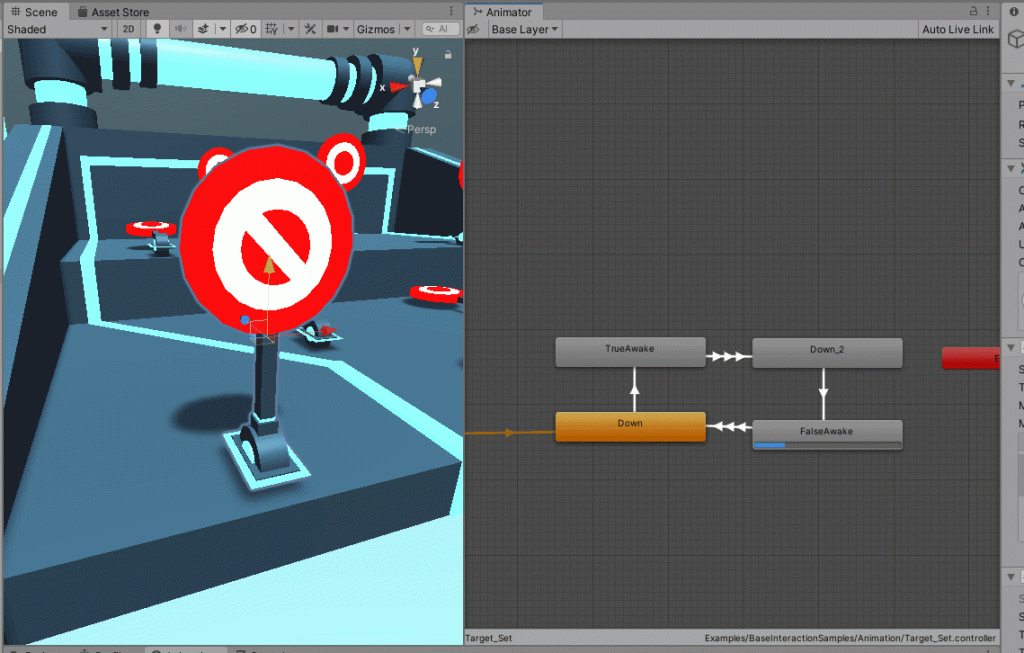This screenshot has height=653, width=1024.
Task: Toggle scene view audio speaker icon
Action: point(181,29)
